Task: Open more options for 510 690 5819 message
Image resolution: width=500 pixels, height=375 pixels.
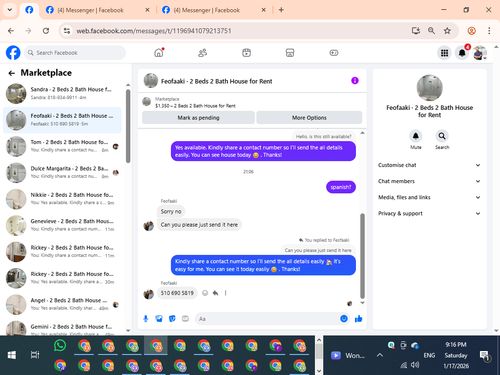Action: [x=226, y=293]
